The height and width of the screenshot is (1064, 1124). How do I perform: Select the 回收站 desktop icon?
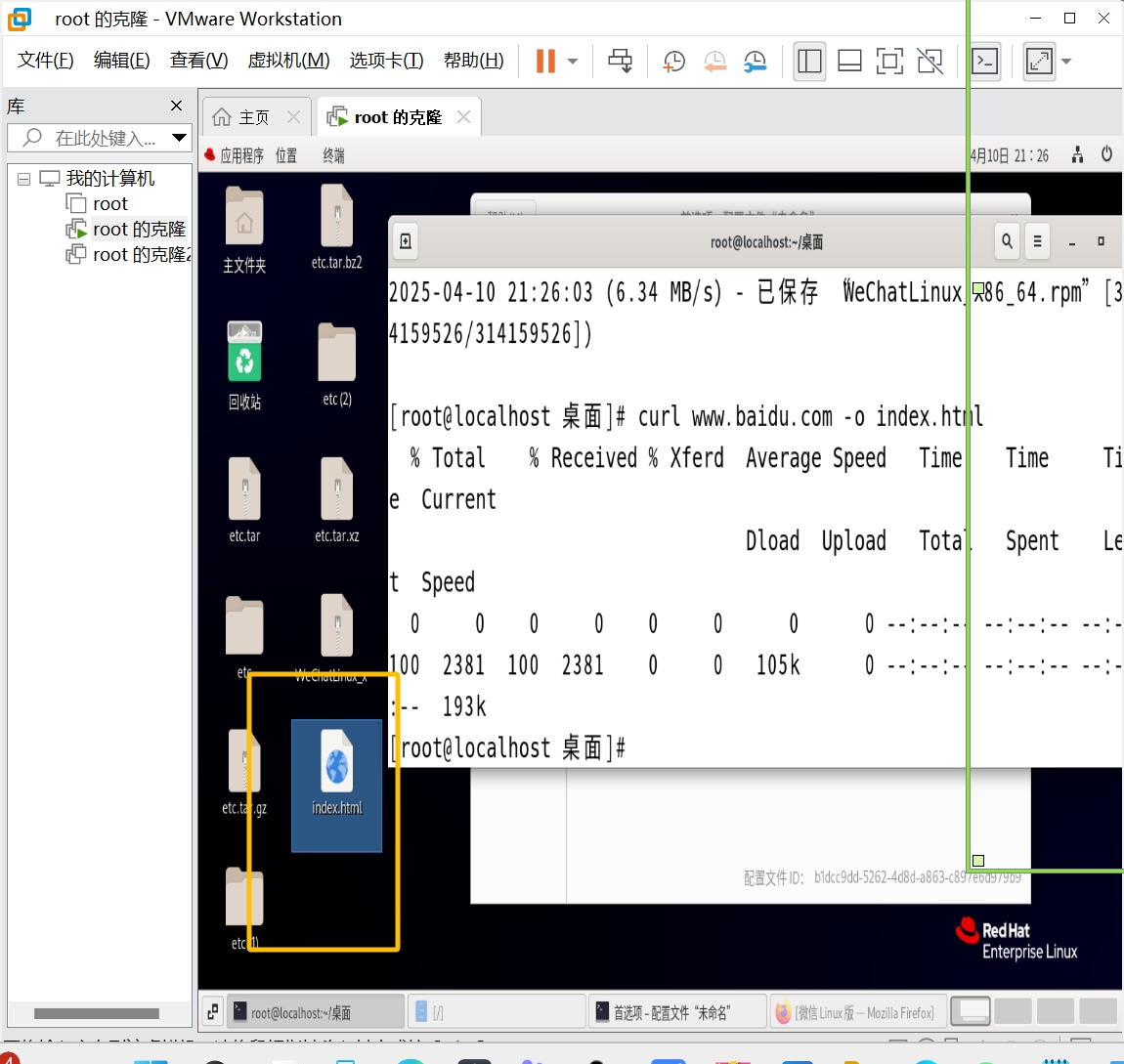(244, 365)
